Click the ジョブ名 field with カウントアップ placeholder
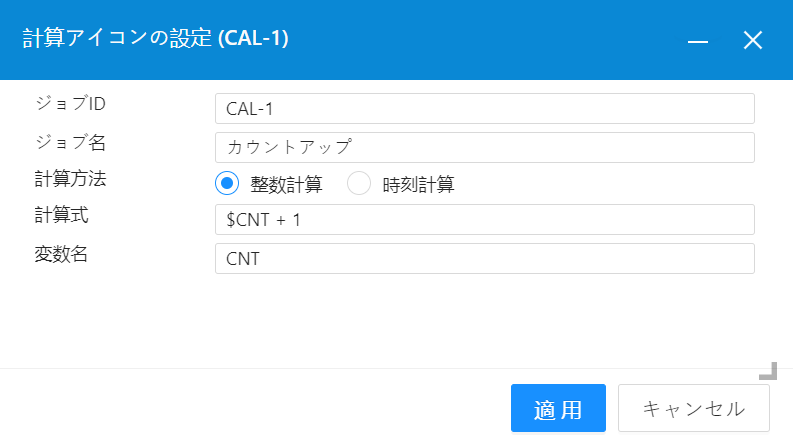 point(484,147)
